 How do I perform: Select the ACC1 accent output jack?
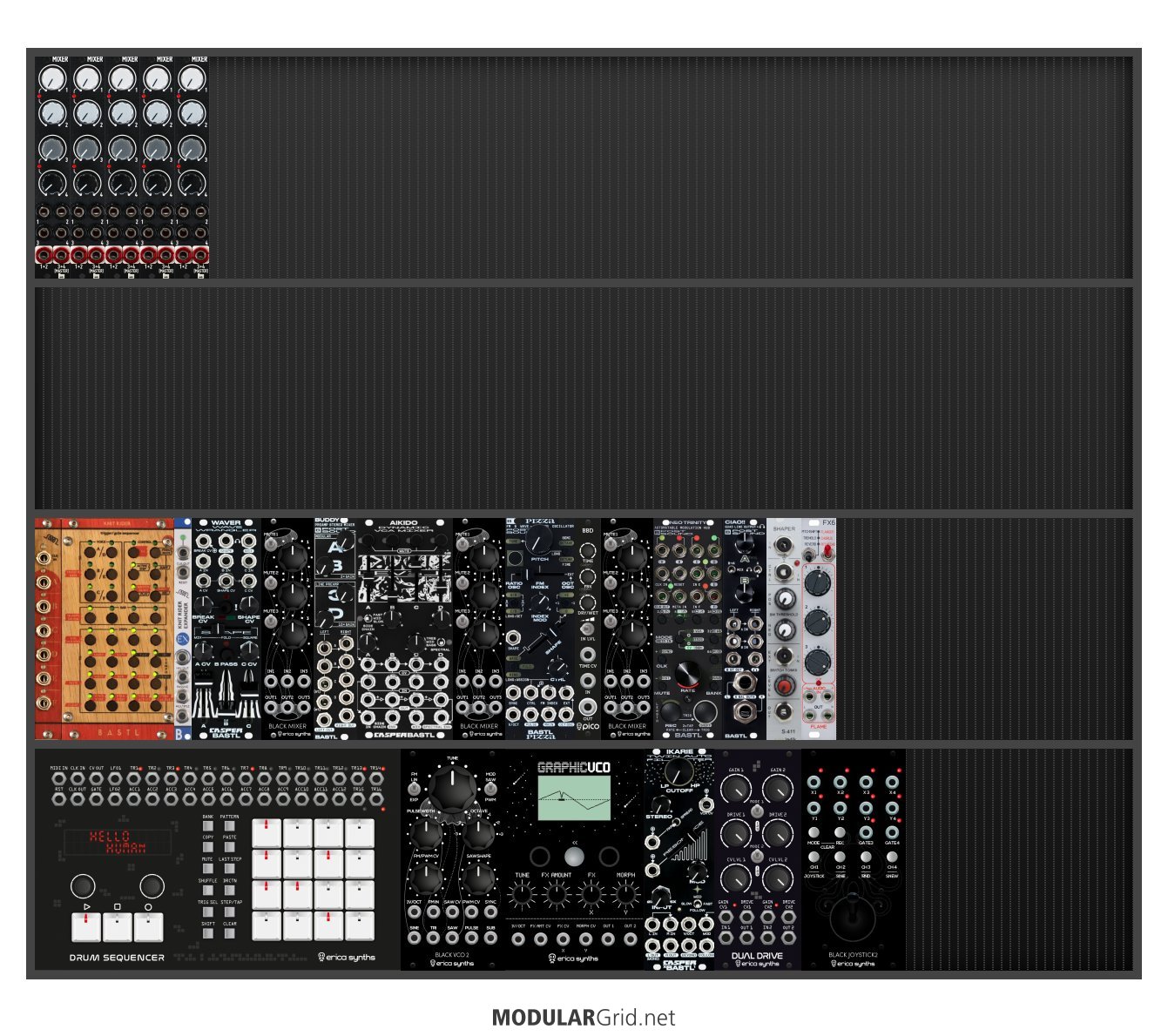pos(133,799)
